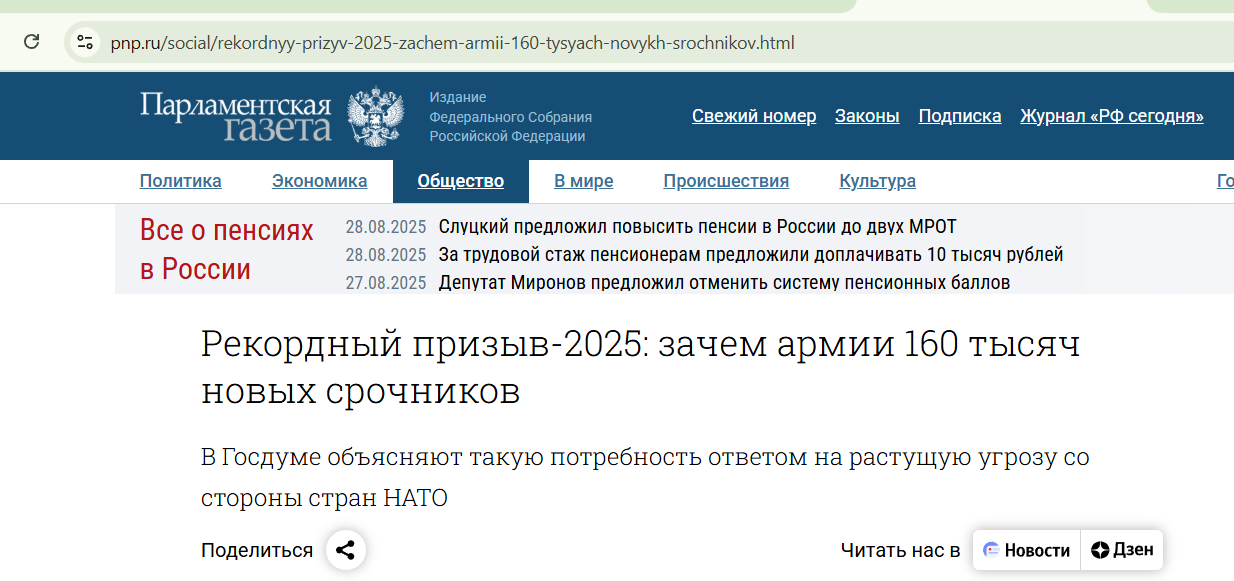Open the Свежий номер link
The image size is (1234, 581).
[x=754, y=116]
